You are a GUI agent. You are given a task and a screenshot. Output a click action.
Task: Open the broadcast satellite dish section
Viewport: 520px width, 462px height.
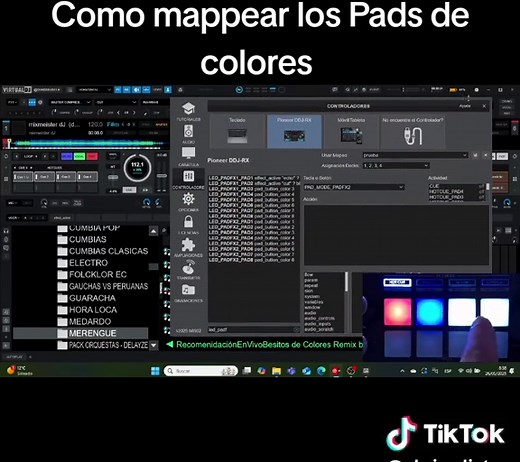pyautogui.click(x=188, y=270)
